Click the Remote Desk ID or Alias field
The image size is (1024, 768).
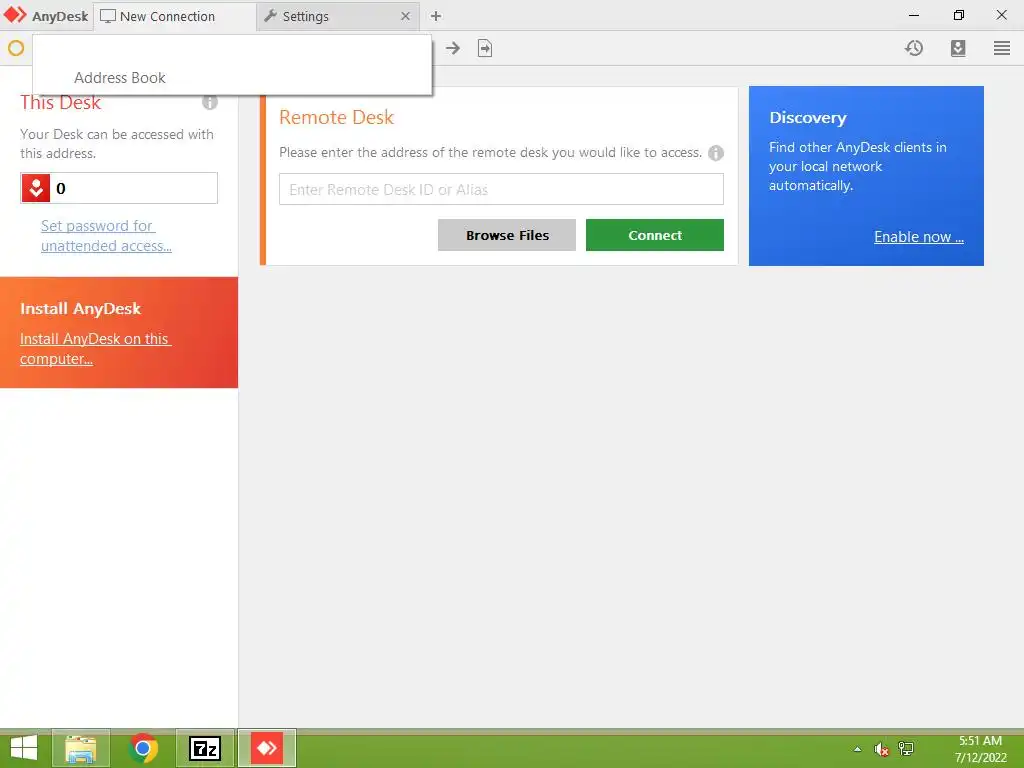(x=501, y=189)
